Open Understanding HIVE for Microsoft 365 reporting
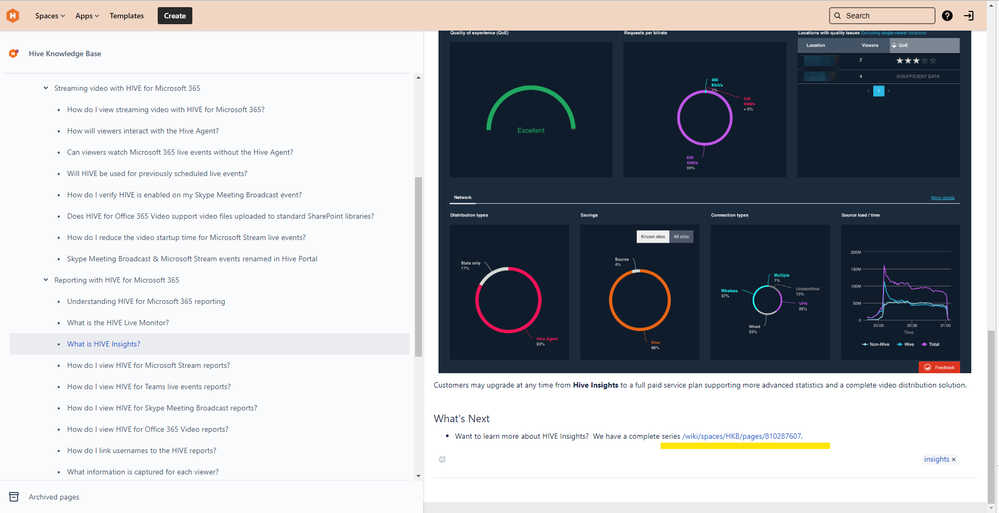The width and height of the screenshot is (999, 513). 146,301
